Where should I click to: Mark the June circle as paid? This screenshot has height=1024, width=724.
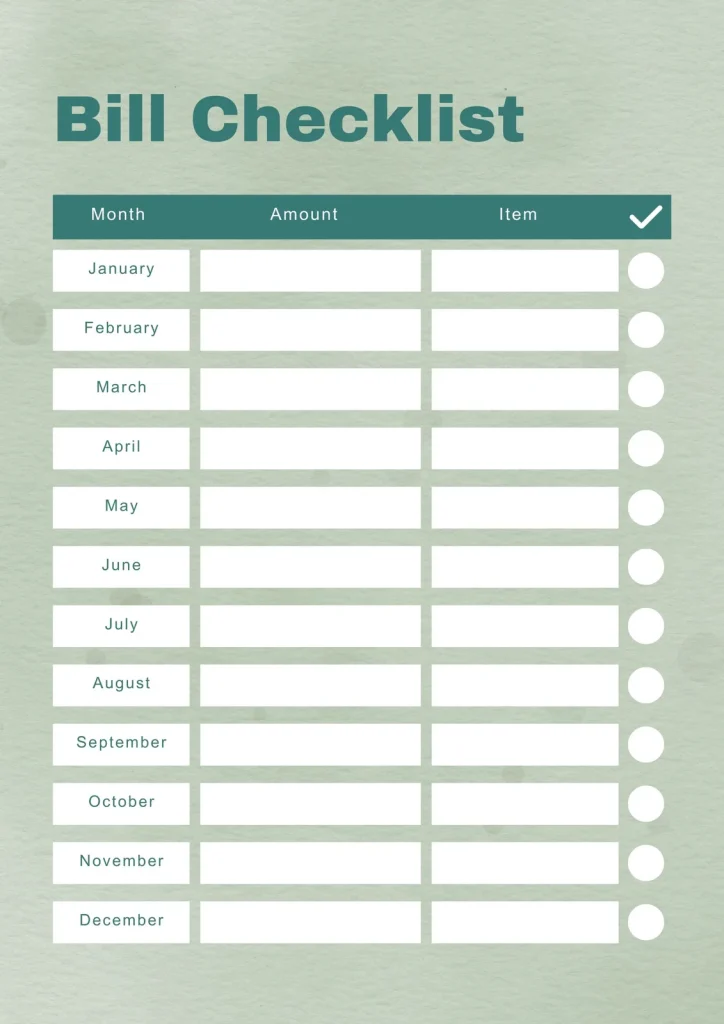pyautogui.click(x=646, y=567)
